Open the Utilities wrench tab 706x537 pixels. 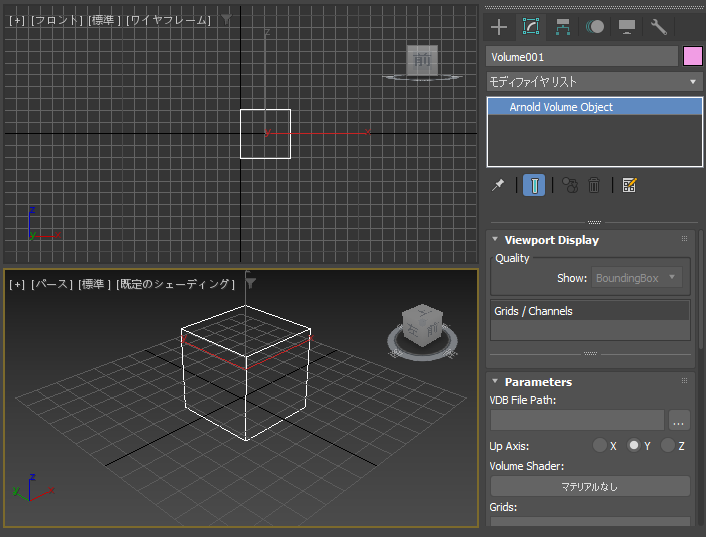pyautogui.click(x=658, y=27)
